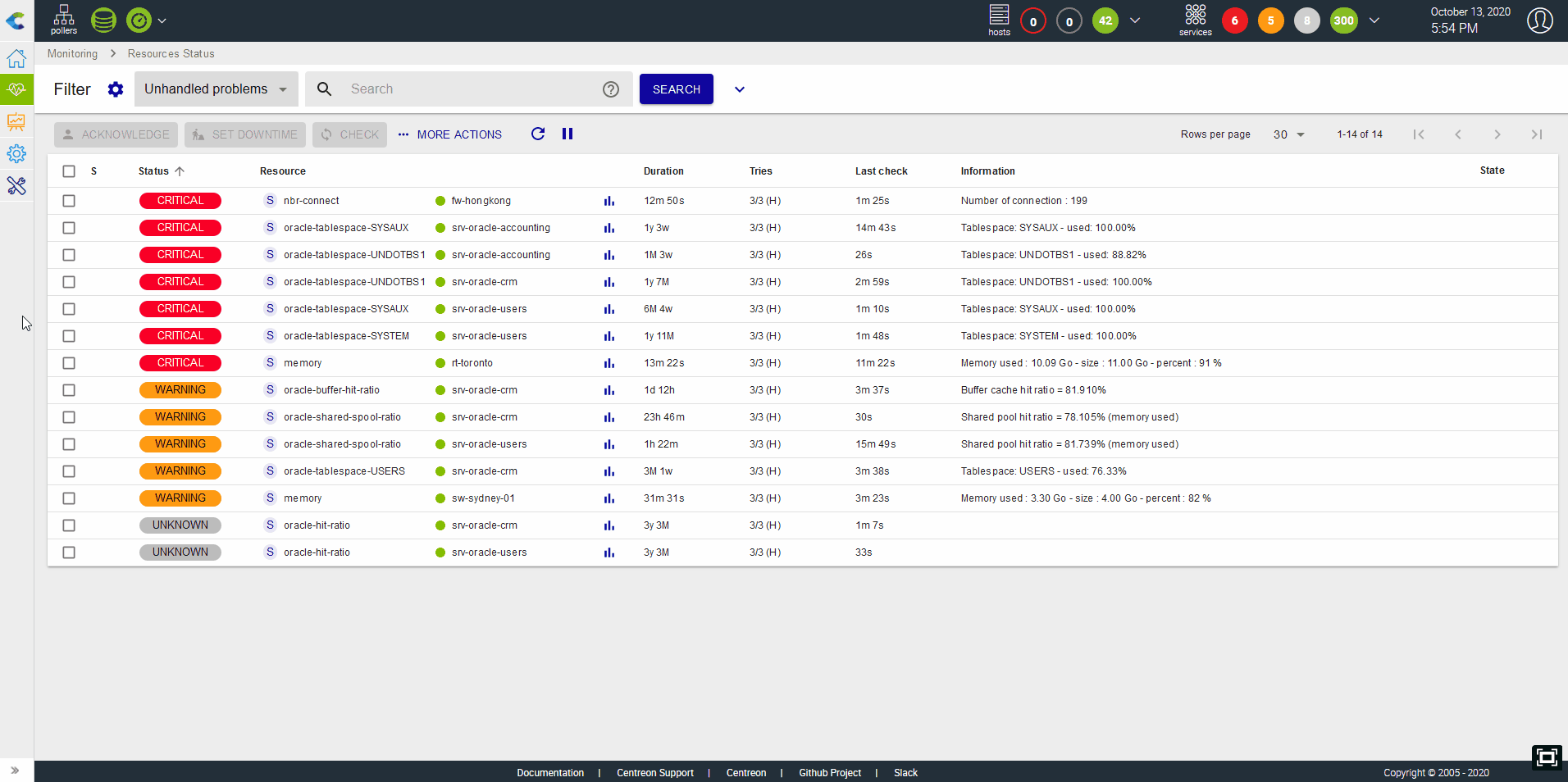Screen dimensions: 1568x782
Task: Open the Unhandled problems filter dropdown
Action: pyautogui.click(x=216, y=89)
